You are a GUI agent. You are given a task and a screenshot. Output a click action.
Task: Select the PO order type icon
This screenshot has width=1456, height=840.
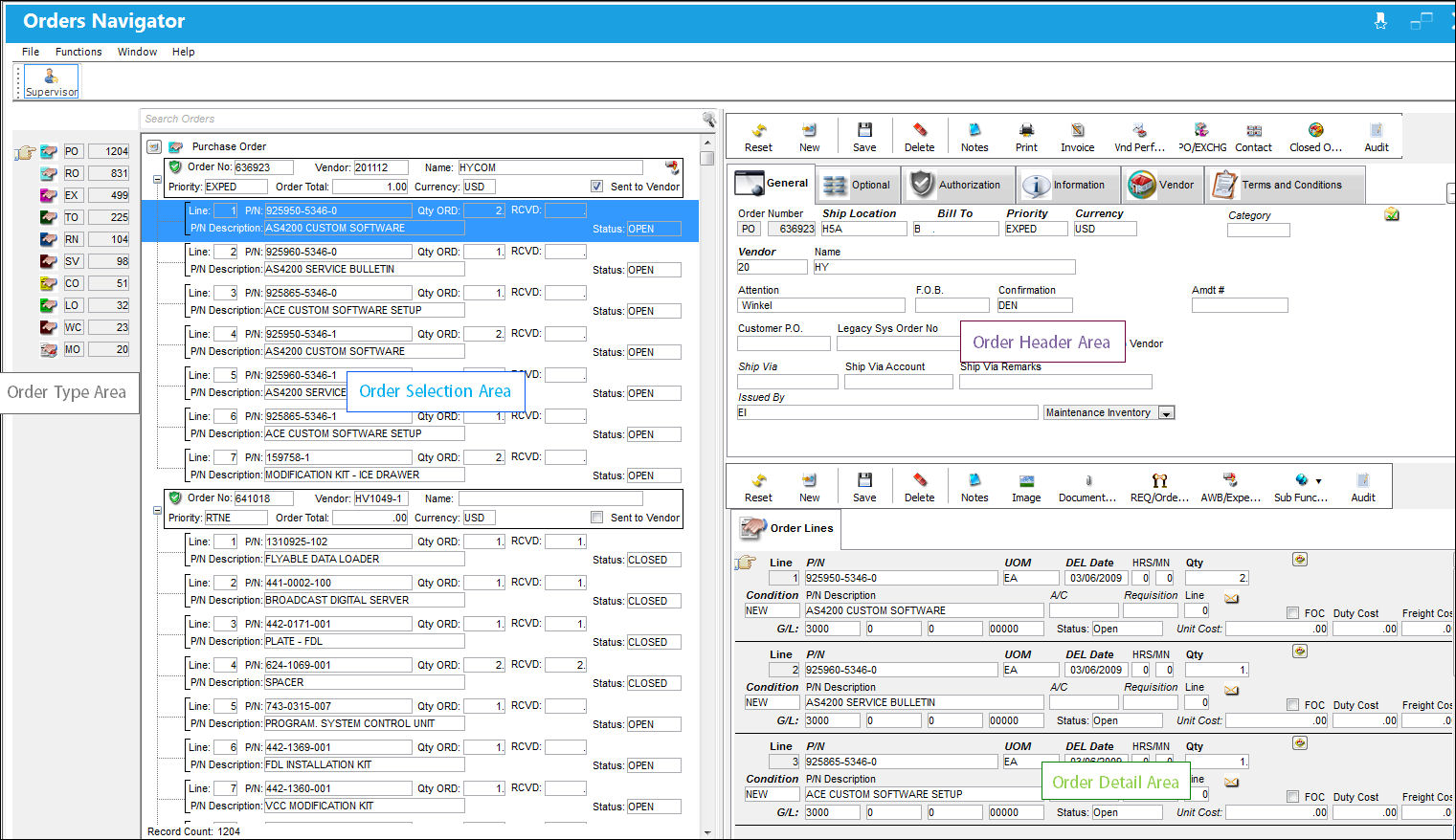coord(49,151)
